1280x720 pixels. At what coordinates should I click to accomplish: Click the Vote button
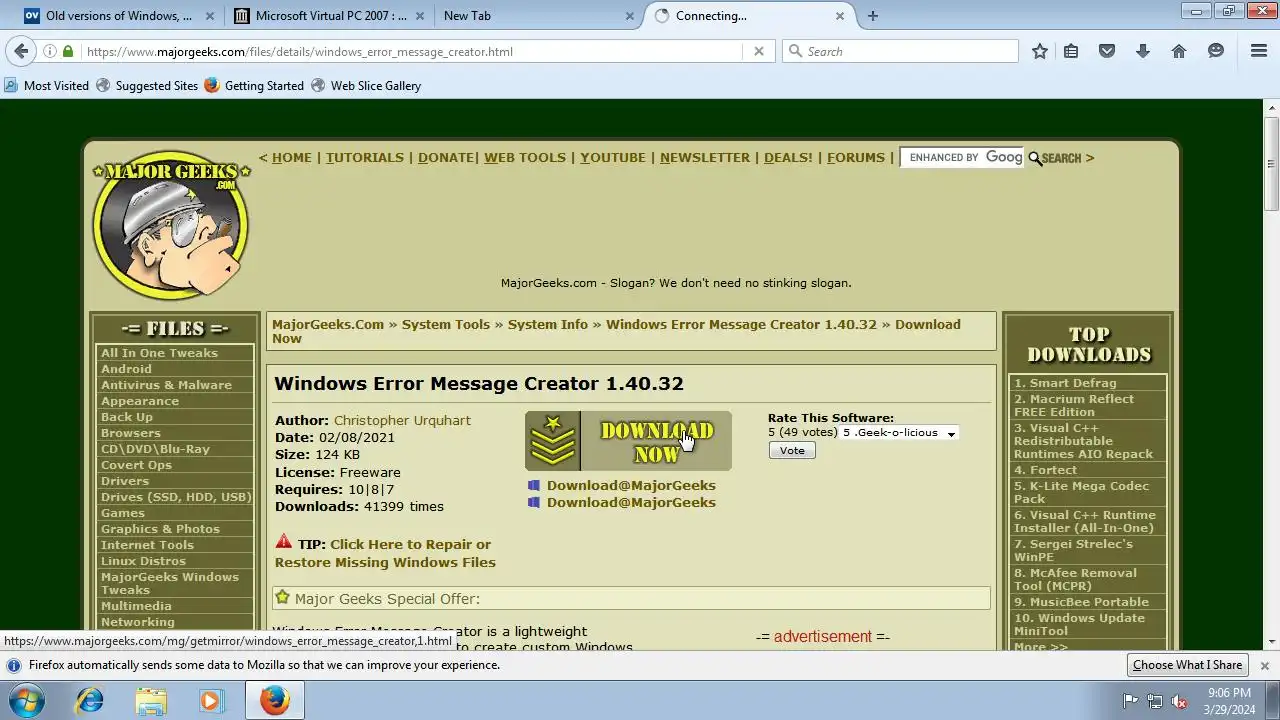pos(792,451)
